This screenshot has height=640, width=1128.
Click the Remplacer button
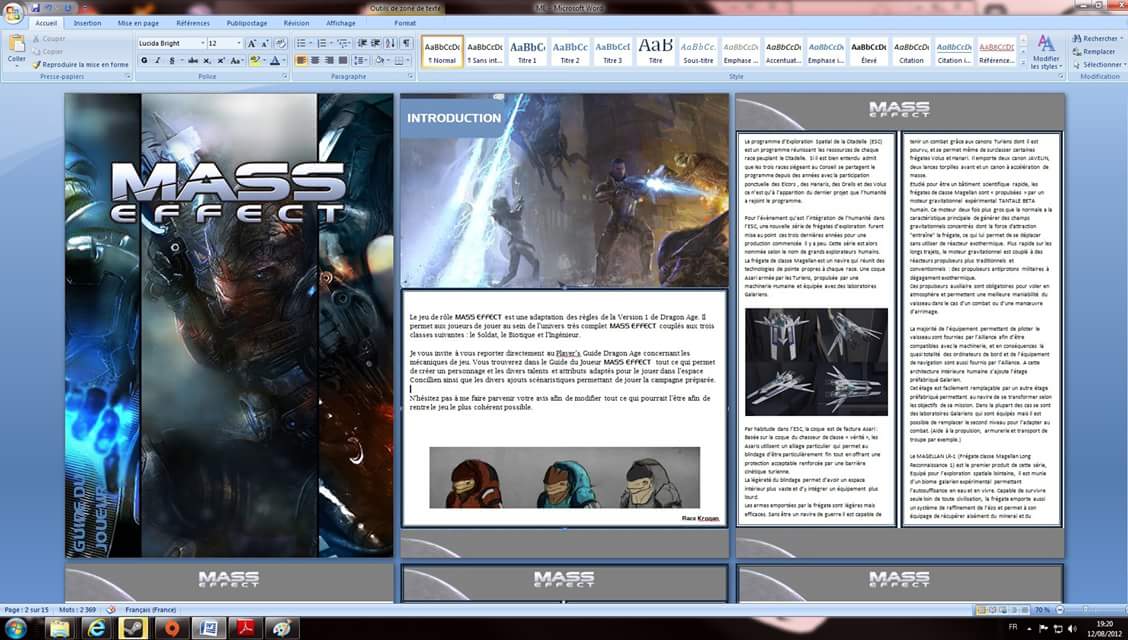[x=1094, y=52]
